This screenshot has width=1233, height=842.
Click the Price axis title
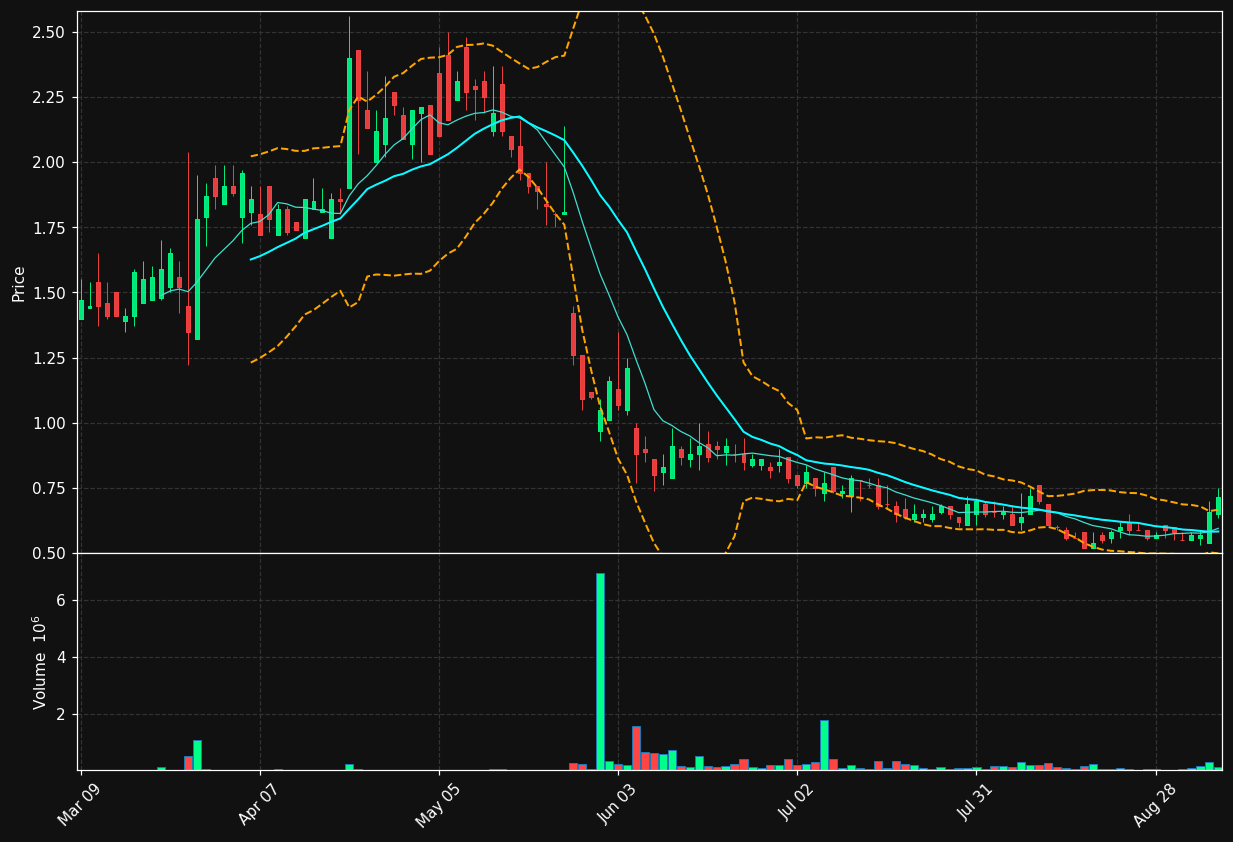pos(19,283)
